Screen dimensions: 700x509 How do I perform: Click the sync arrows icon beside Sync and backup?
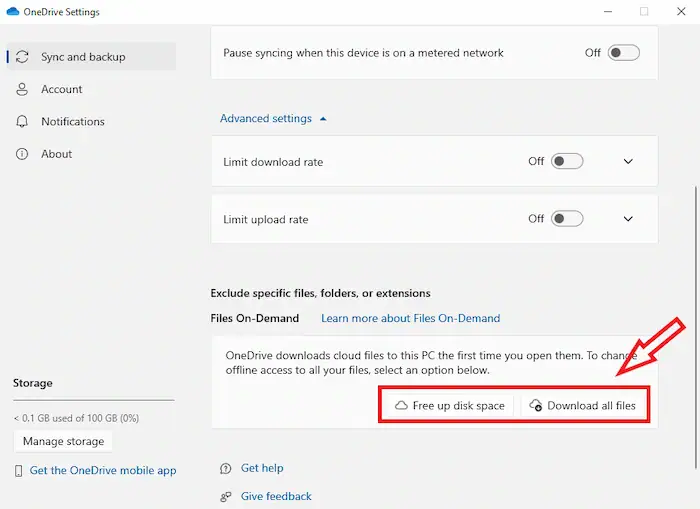(22, 57)
